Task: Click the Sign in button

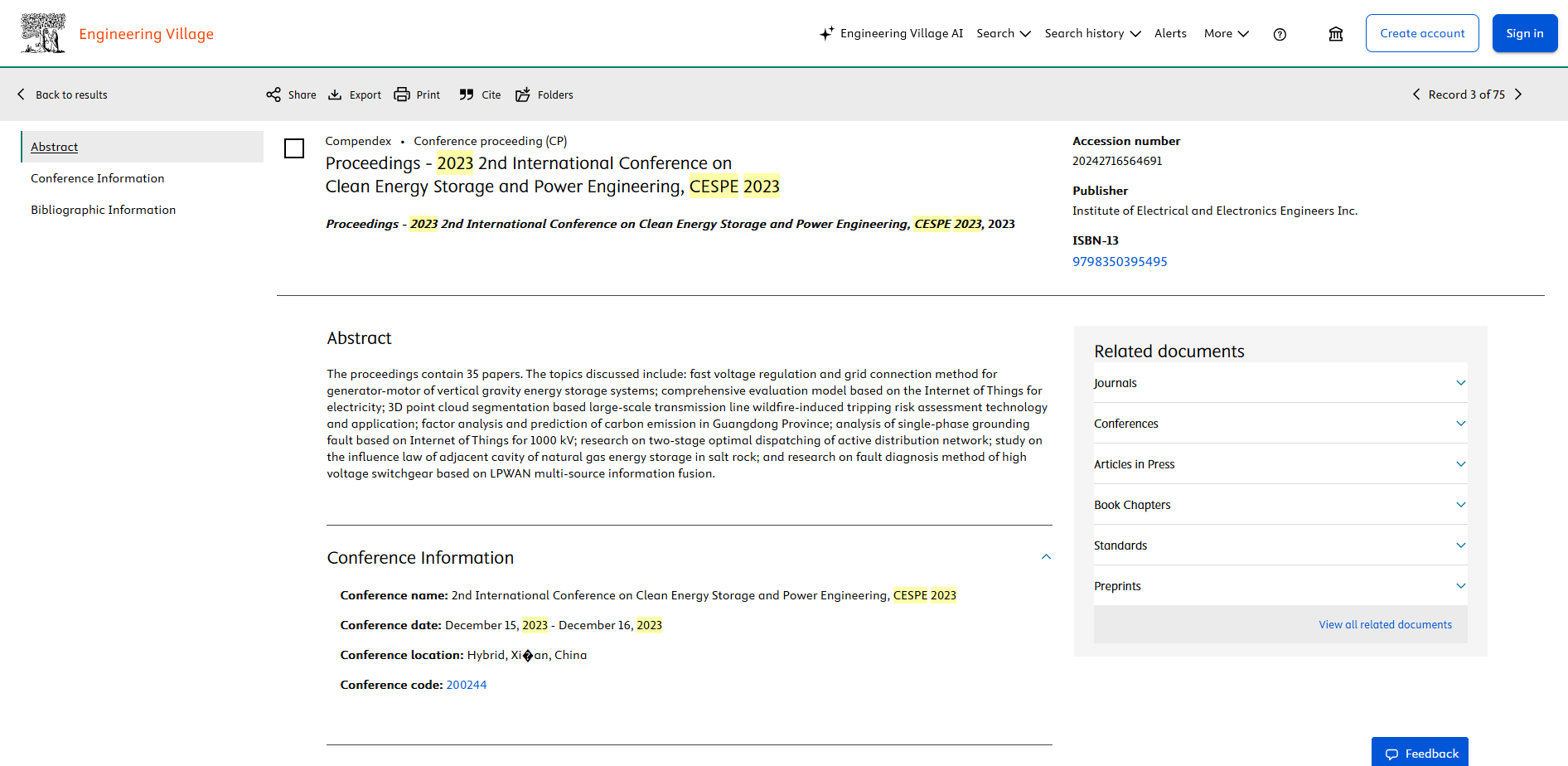Action: (x=1525, y=33)
